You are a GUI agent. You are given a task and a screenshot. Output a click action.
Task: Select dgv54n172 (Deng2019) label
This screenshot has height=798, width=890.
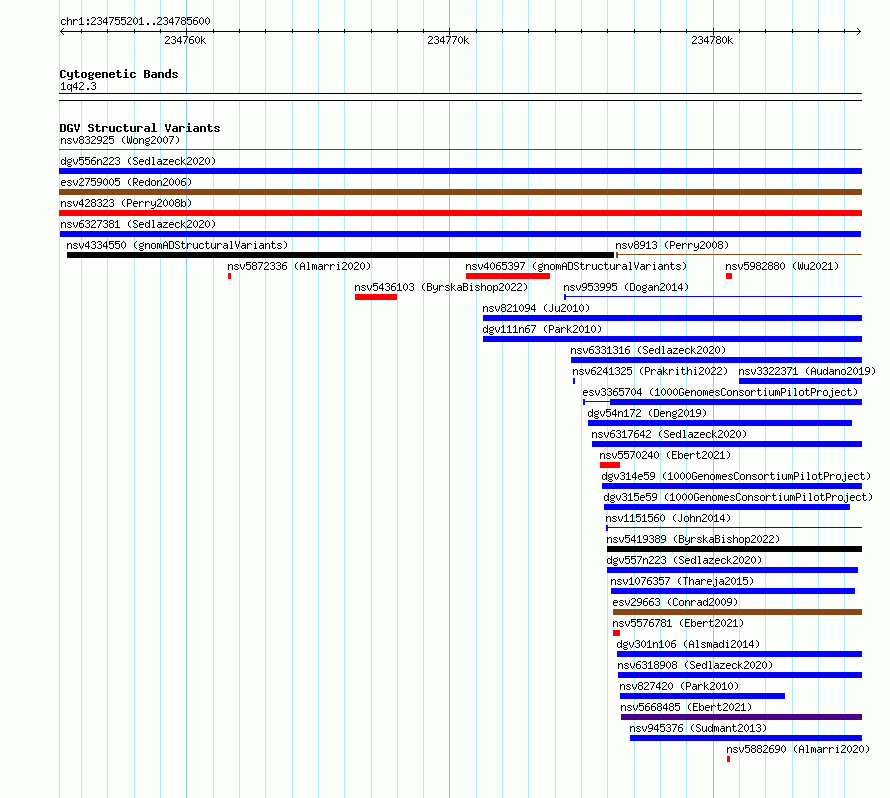coord(647,413)
